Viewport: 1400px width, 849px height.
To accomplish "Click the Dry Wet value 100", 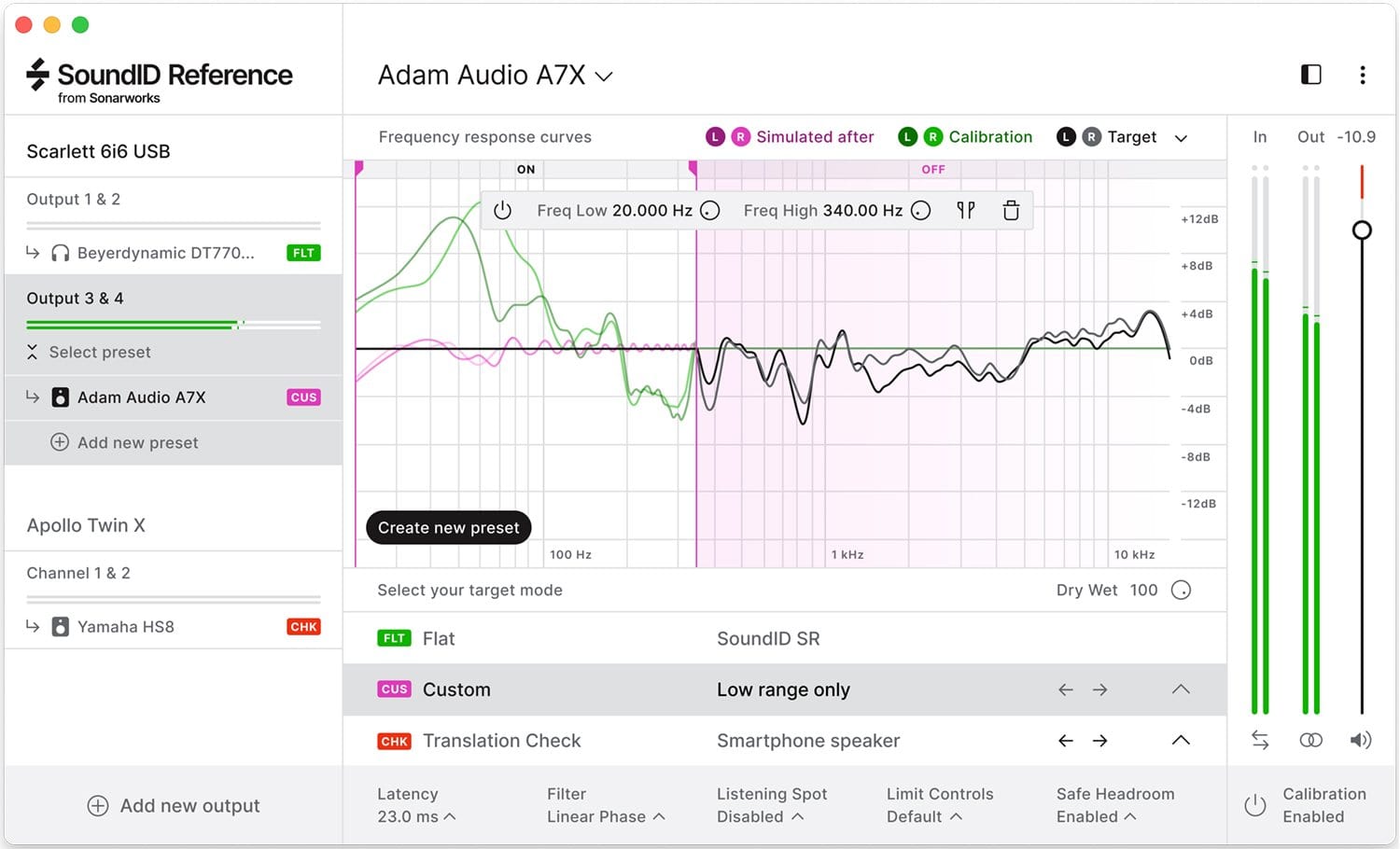I will [1143, 591].
